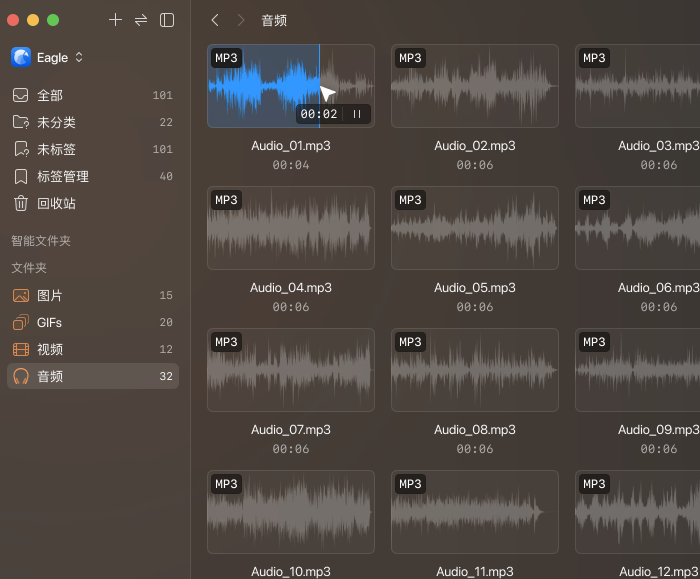Go forward with the right chevron
This screenshot has width=700, height=579.
(241, 20)
